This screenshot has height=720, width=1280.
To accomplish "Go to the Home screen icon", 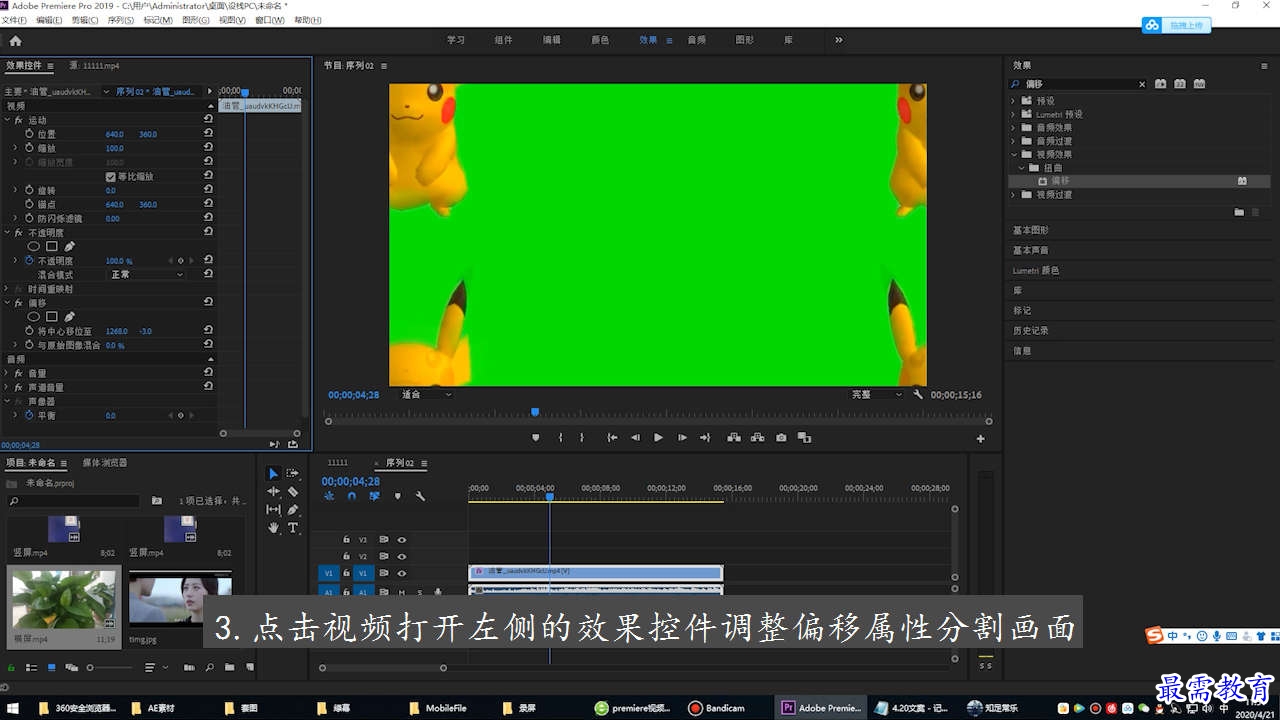I will (15, 41).
